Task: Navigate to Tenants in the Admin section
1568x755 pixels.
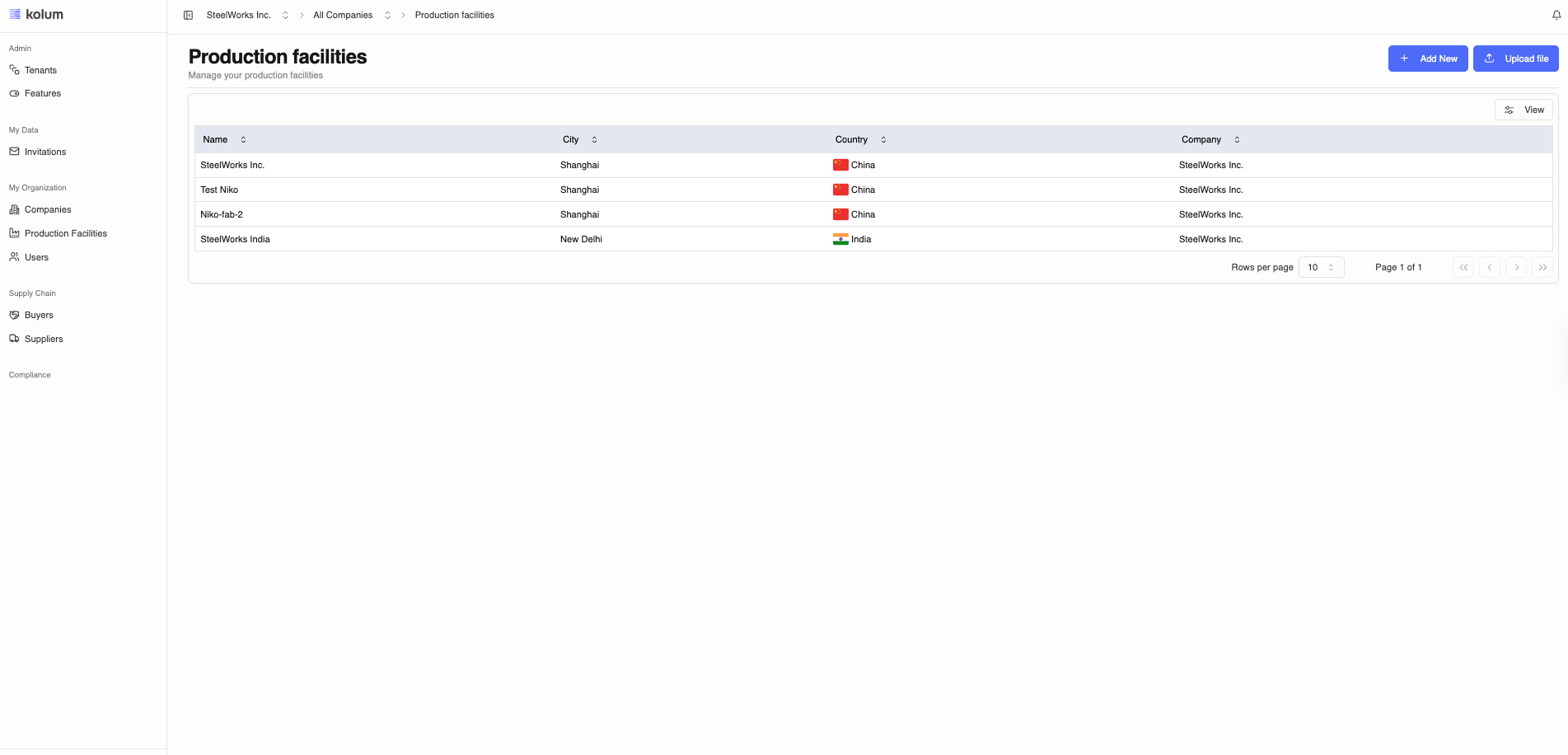Action: [x=40, y=70]
